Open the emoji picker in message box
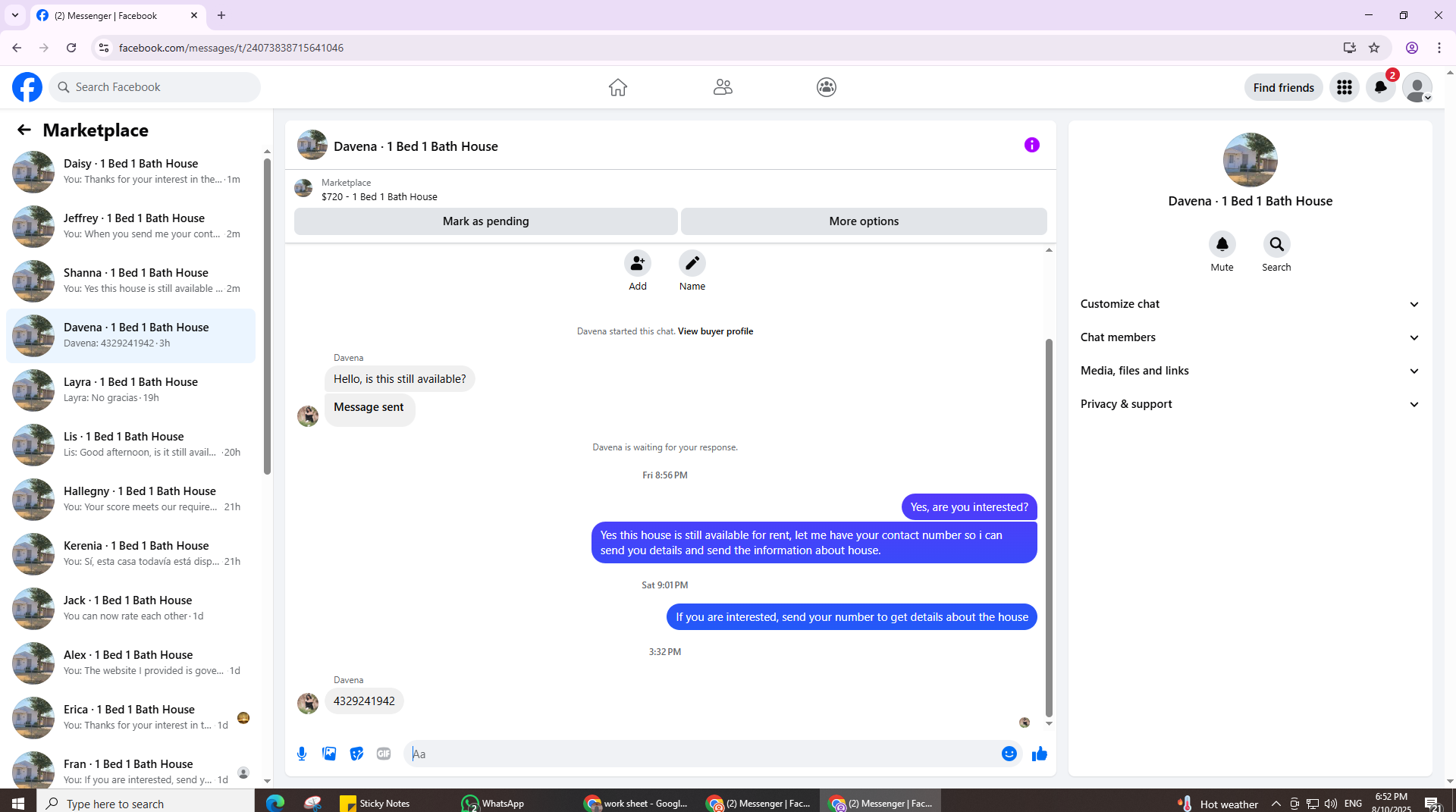Image resolution: width=1456 pixels, height=812 pixels. 1009,754
